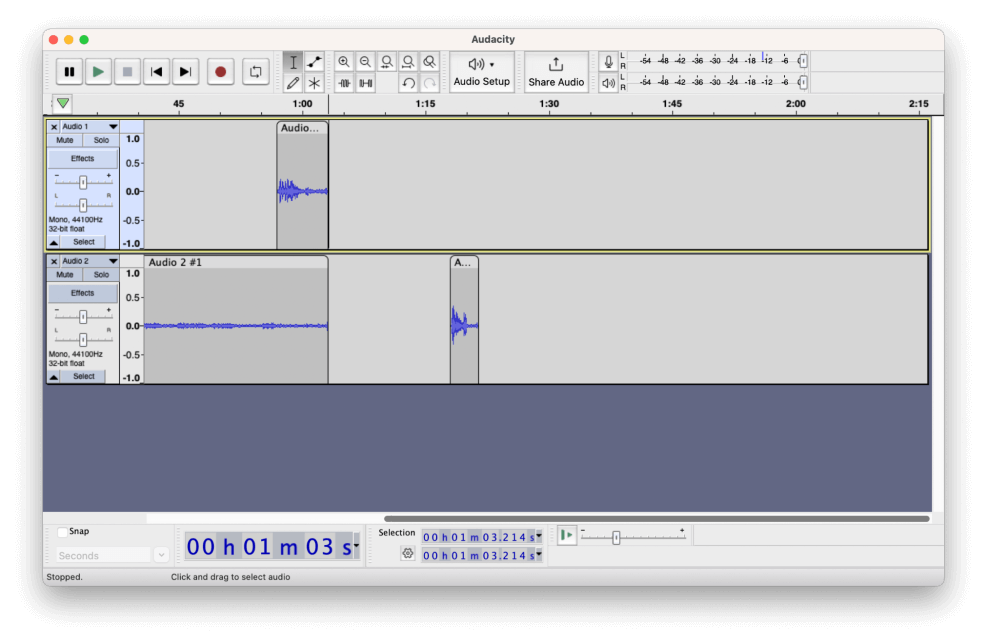Screen dimensions: 987x643
Task: Silence audio selection icon
Action: click(365, 83)
